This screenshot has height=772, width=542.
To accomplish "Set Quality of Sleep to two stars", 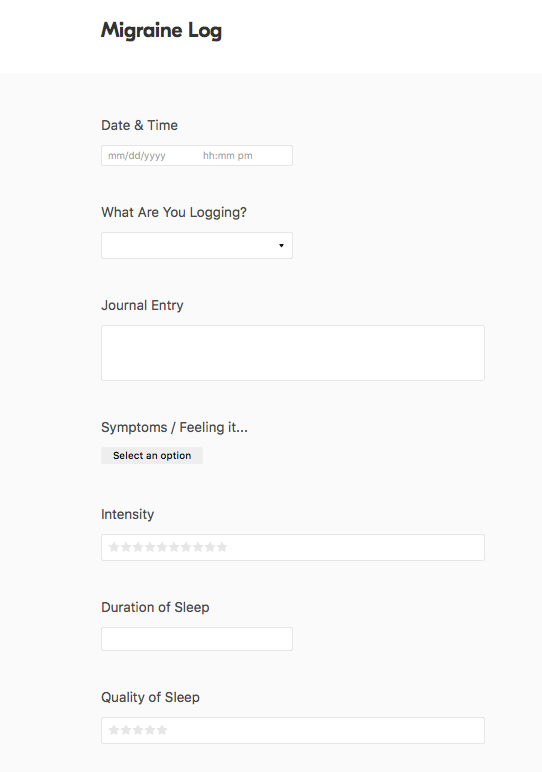I will pyautogui.click(x=126, y=730).
